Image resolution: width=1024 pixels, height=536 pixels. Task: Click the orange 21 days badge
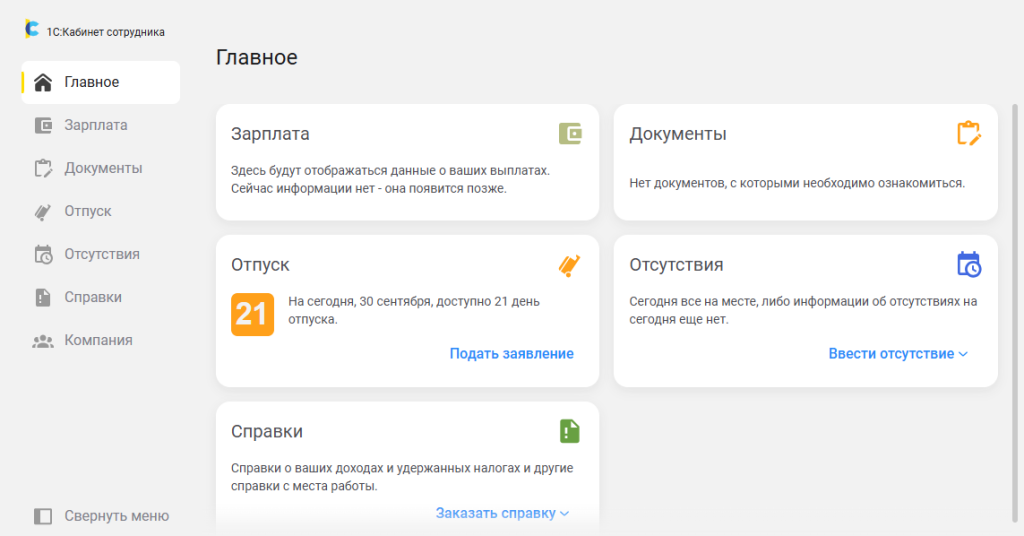point(252,314)
